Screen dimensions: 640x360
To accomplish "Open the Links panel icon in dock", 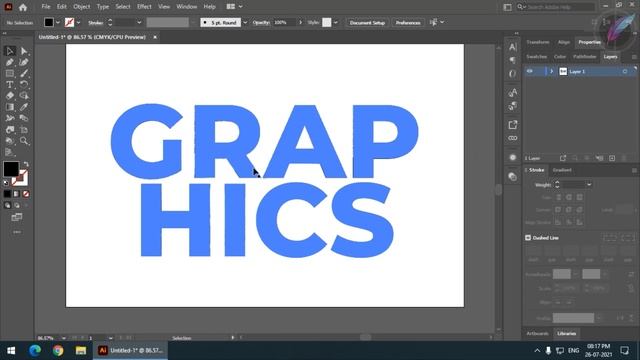I will [x=513, y=138].
